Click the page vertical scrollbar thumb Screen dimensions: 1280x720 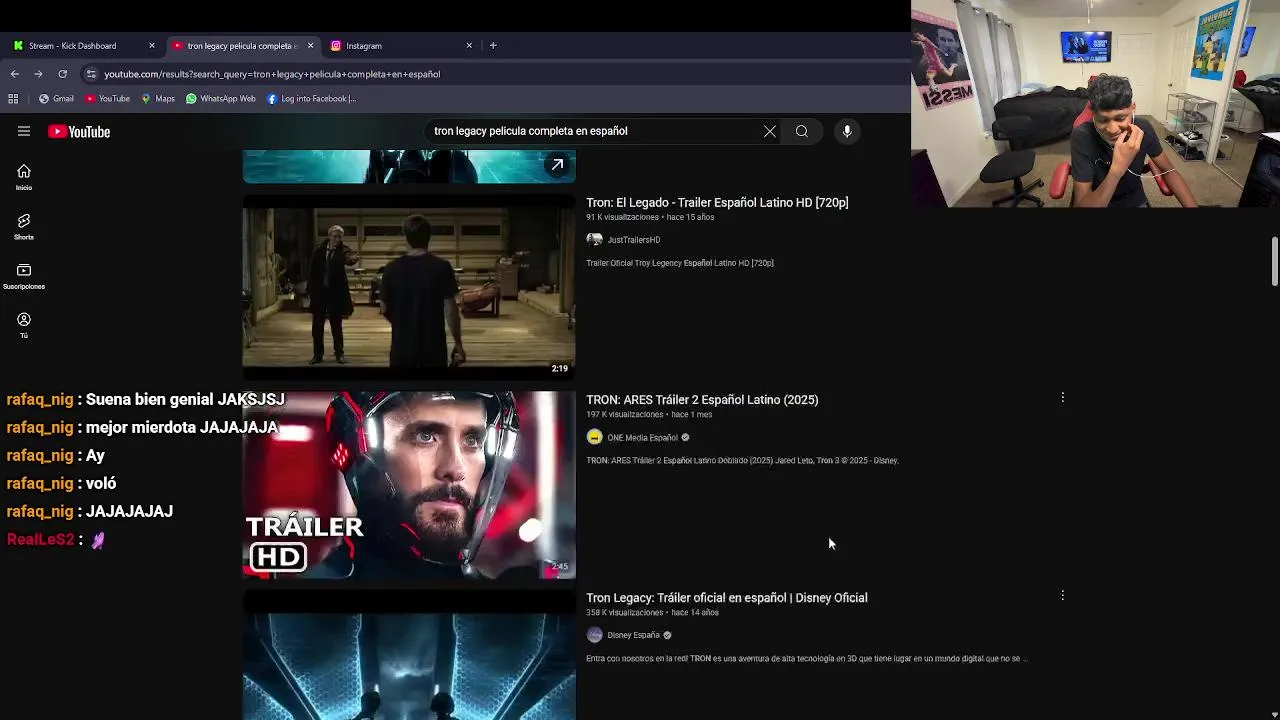(1274, 261)
